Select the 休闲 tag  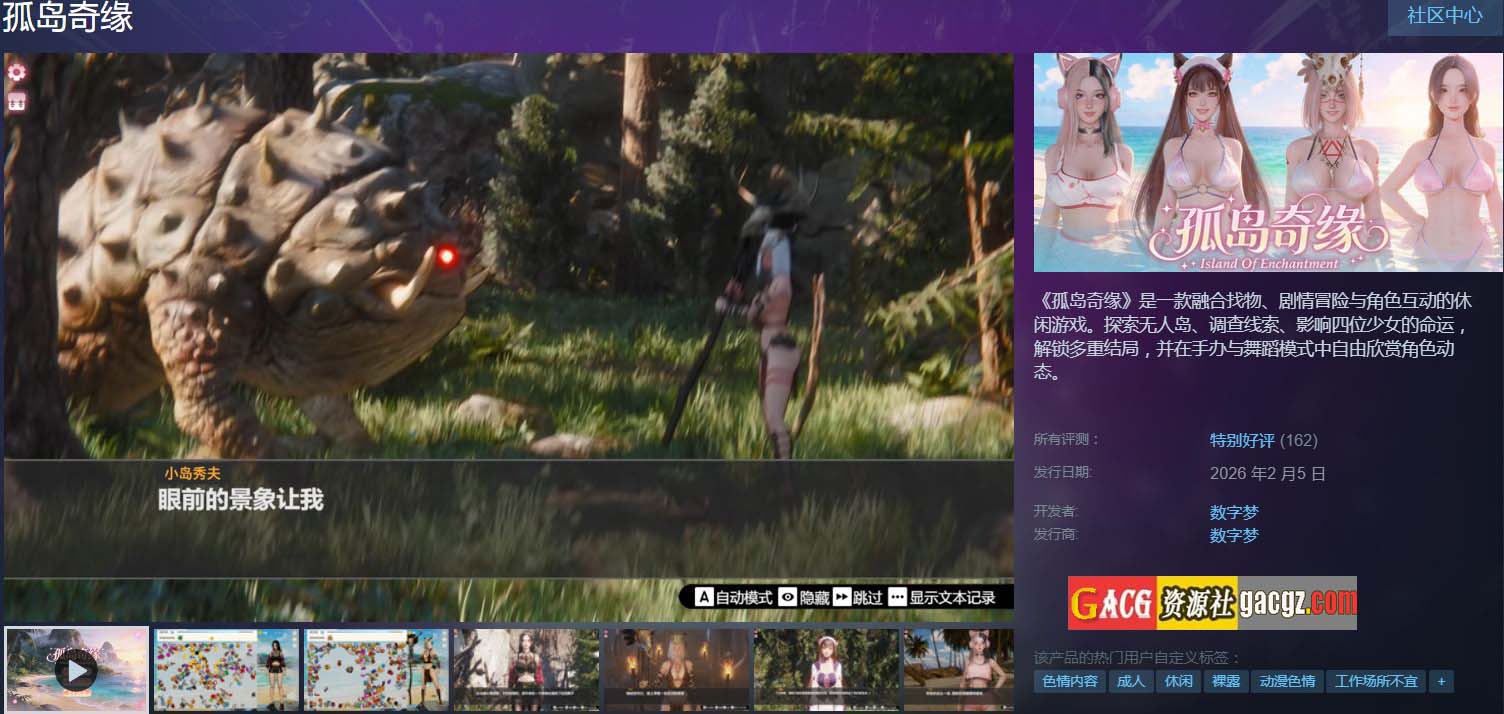[1178, 681]
